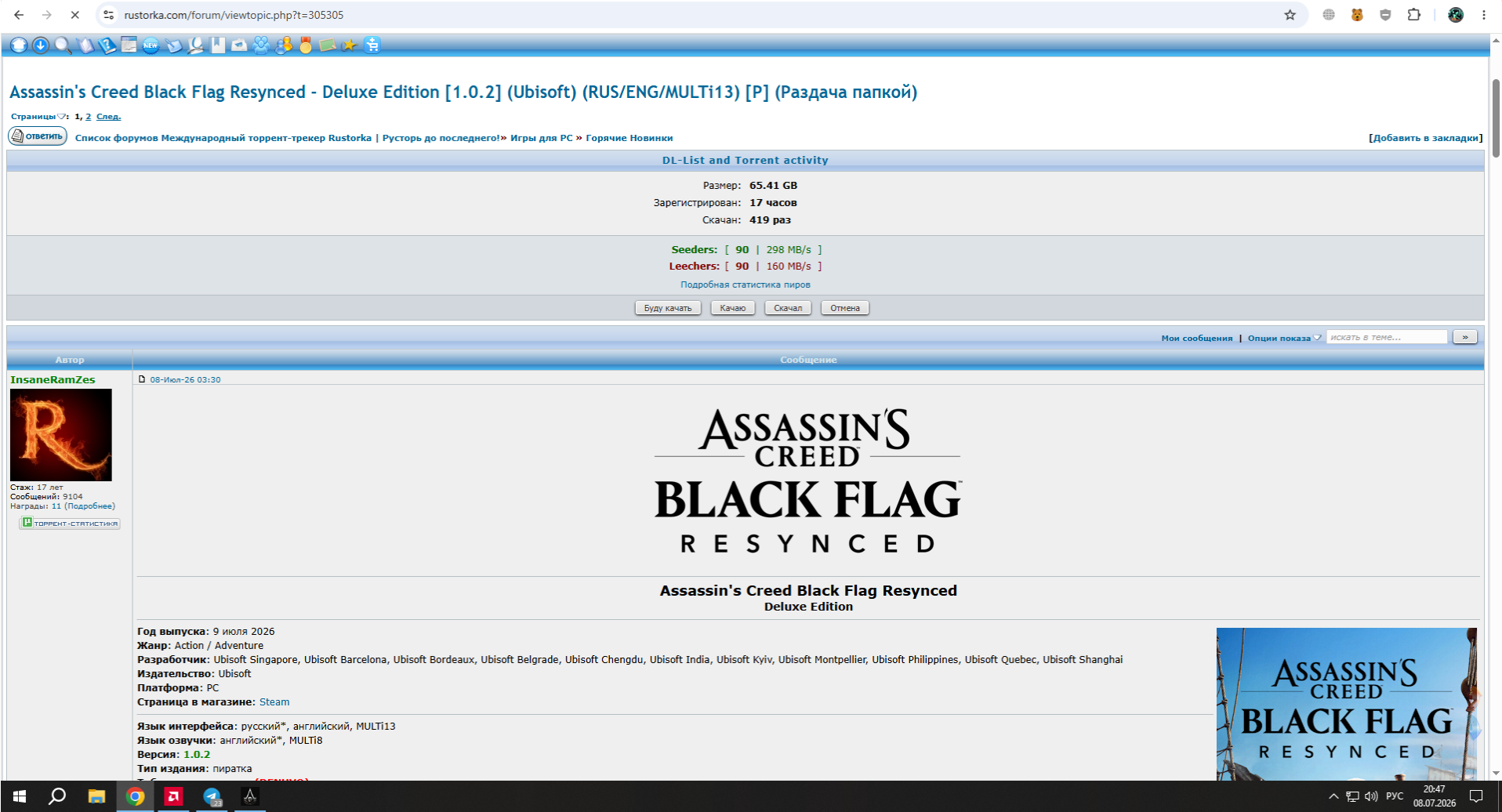Viewport: 1502px width, 812px height.
Task: Click the 'Подробнее' awards link
Action: pos(89,506)
